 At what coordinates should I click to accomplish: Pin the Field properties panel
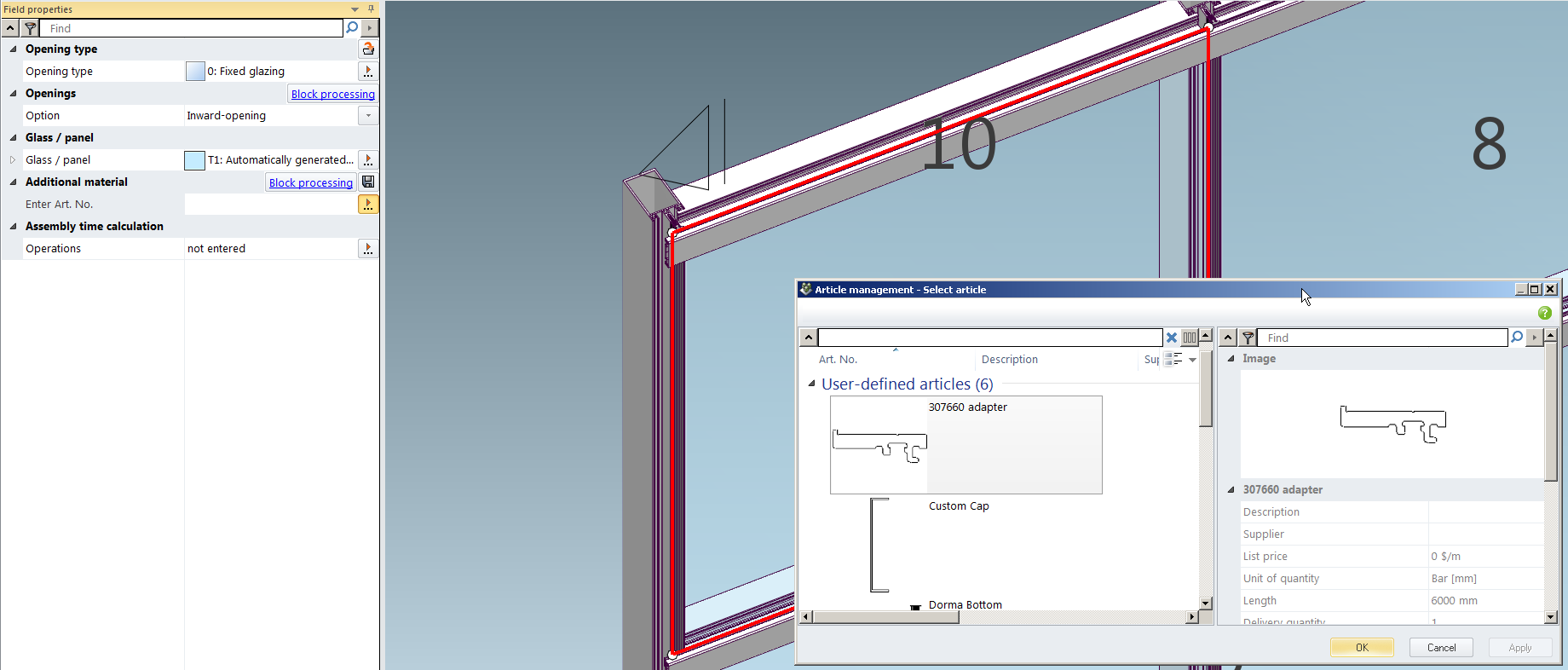point(371,9)
